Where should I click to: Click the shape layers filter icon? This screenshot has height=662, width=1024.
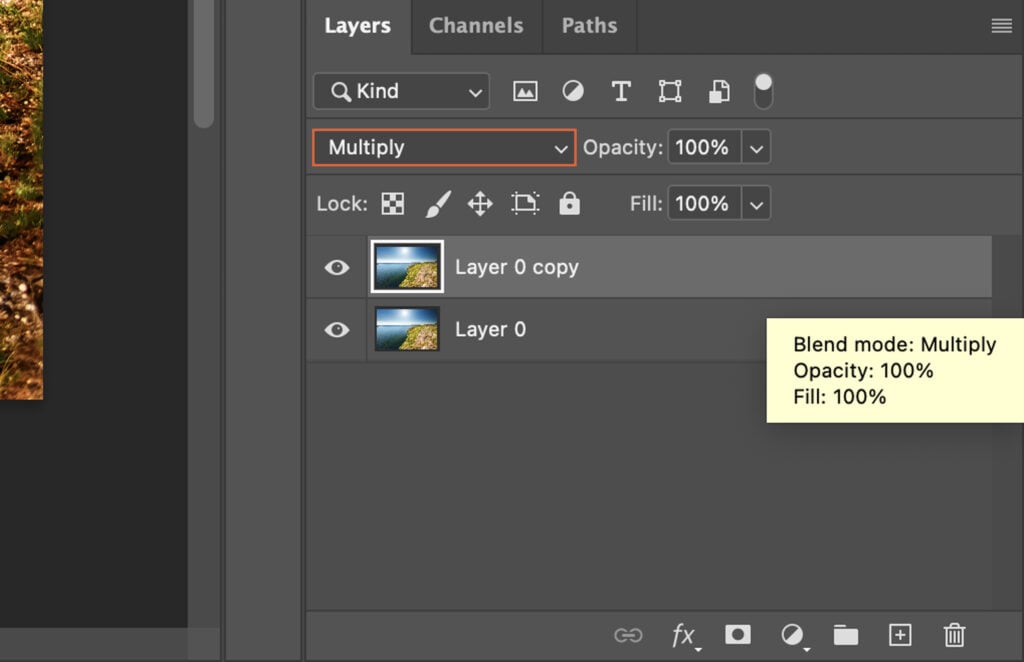[669, 90]
